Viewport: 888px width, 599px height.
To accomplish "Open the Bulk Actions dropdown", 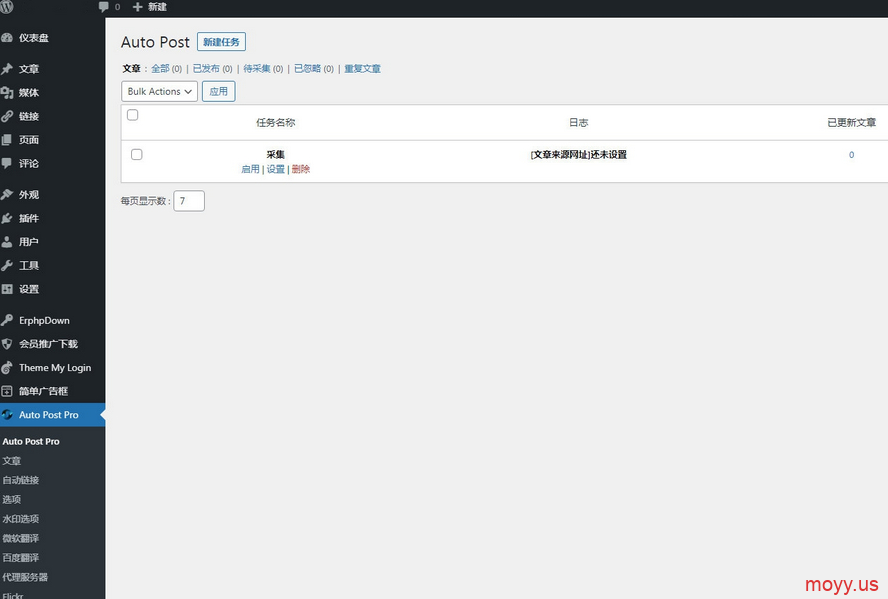I will 159,91.
